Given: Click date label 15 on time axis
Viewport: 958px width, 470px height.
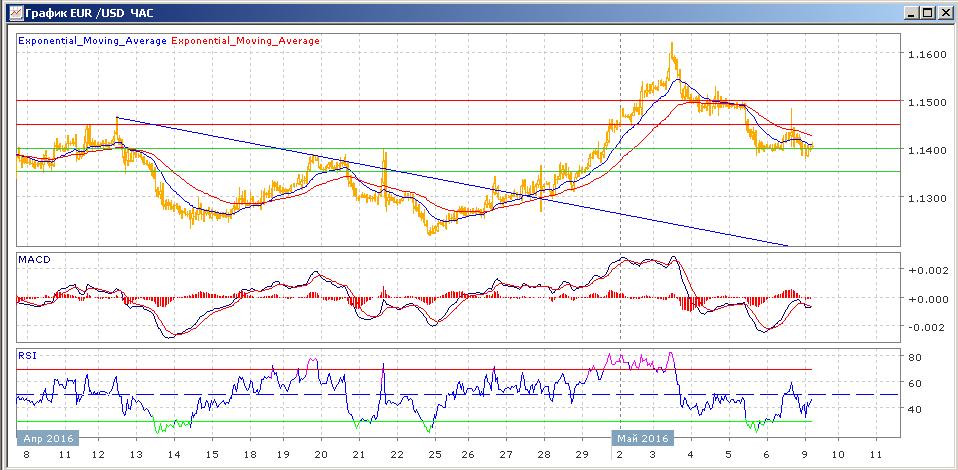Looking at the screenshot, I should [x=211, y=455].
